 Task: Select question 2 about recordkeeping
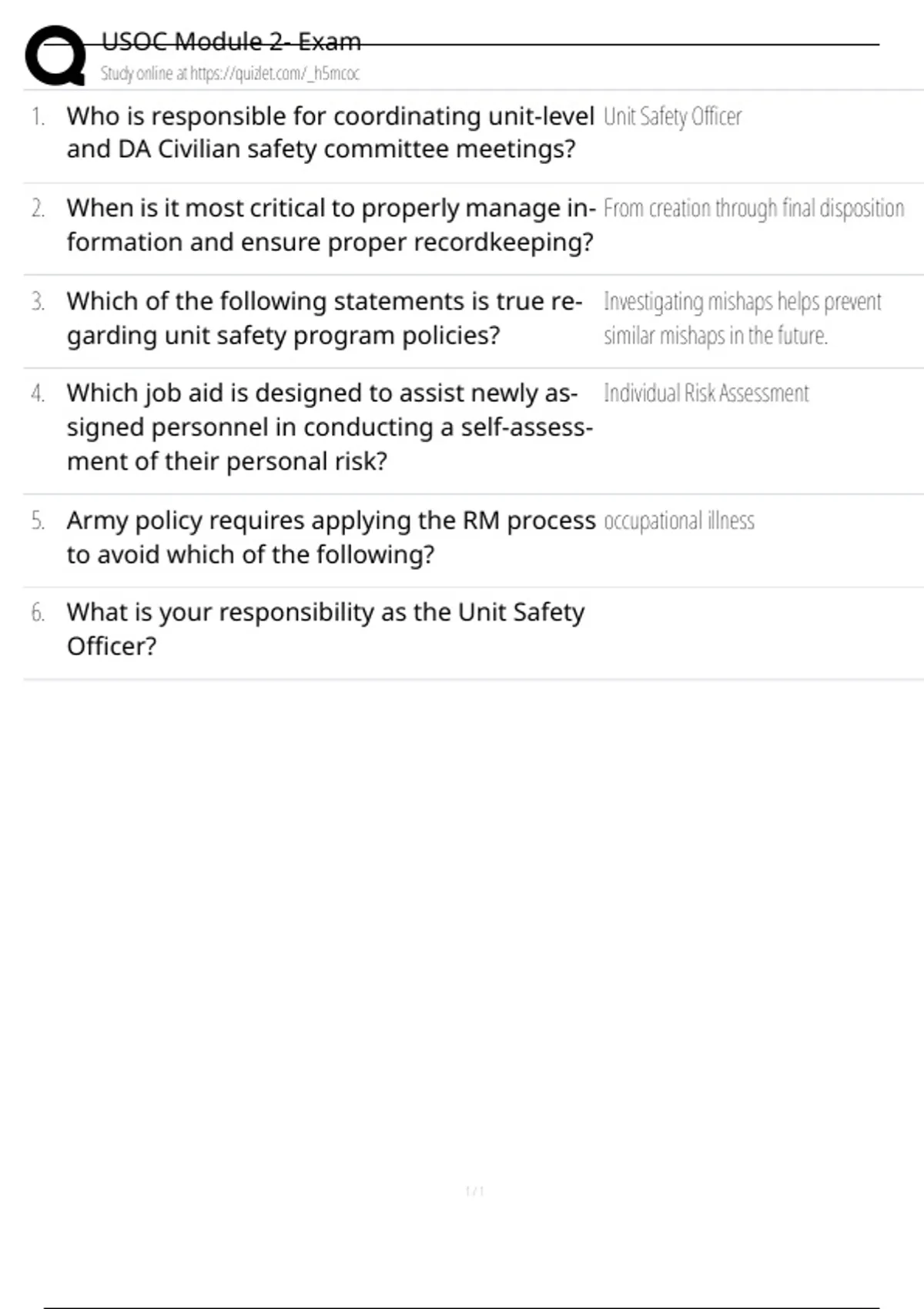point(330,225)
